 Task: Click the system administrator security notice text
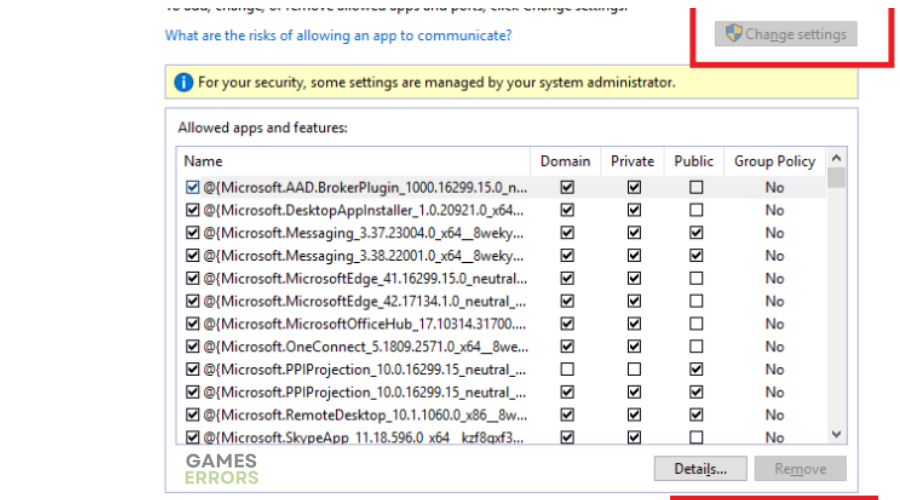[436, 82]
